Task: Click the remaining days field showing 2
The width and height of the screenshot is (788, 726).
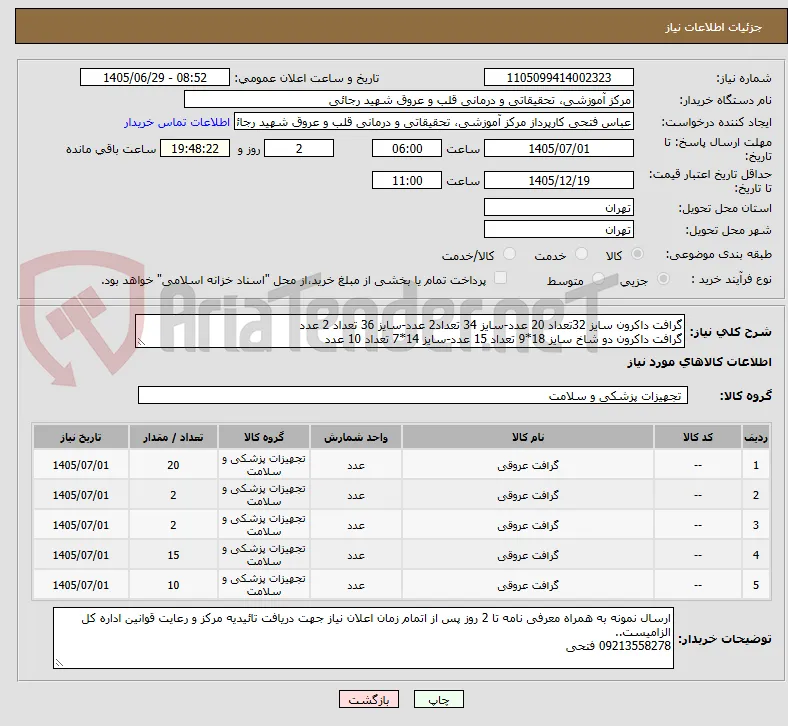Action: (x=299, y=149)
